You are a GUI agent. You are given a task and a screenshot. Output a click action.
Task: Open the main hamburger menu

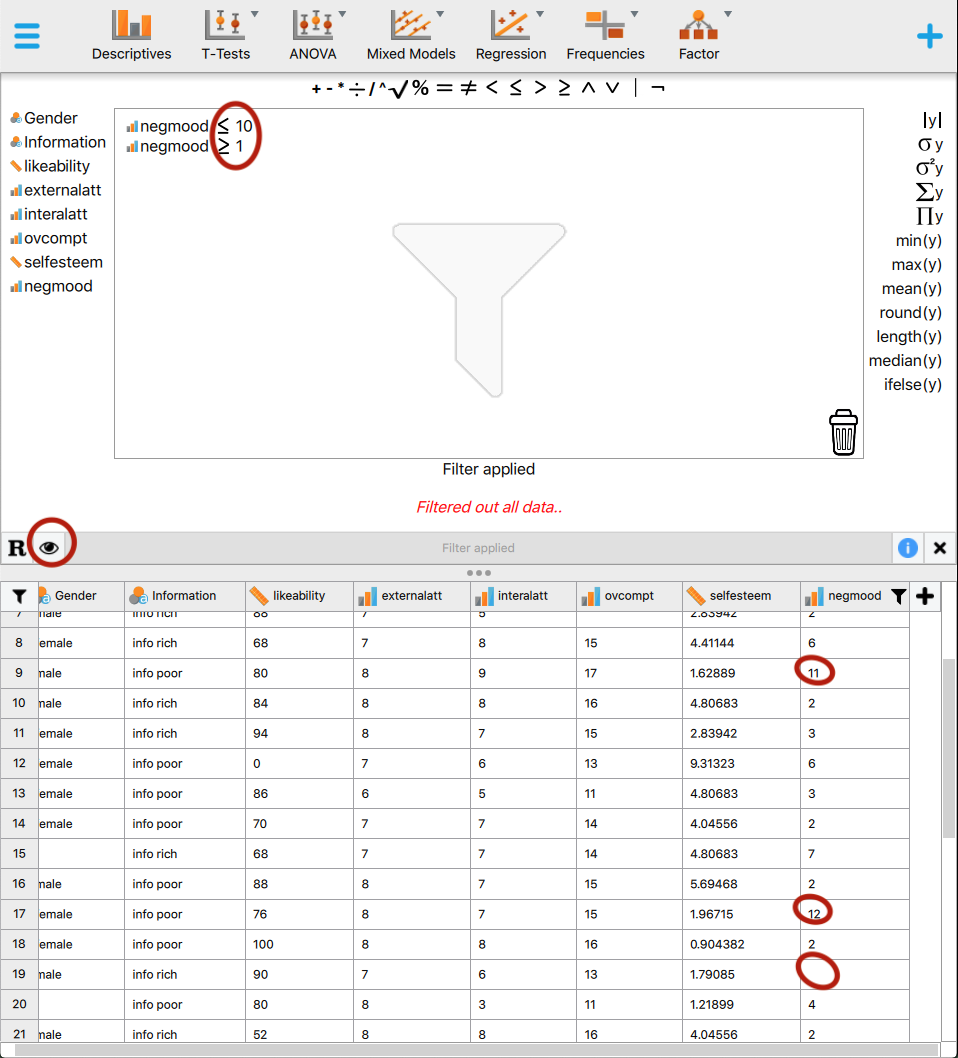[x=26, y=35]
